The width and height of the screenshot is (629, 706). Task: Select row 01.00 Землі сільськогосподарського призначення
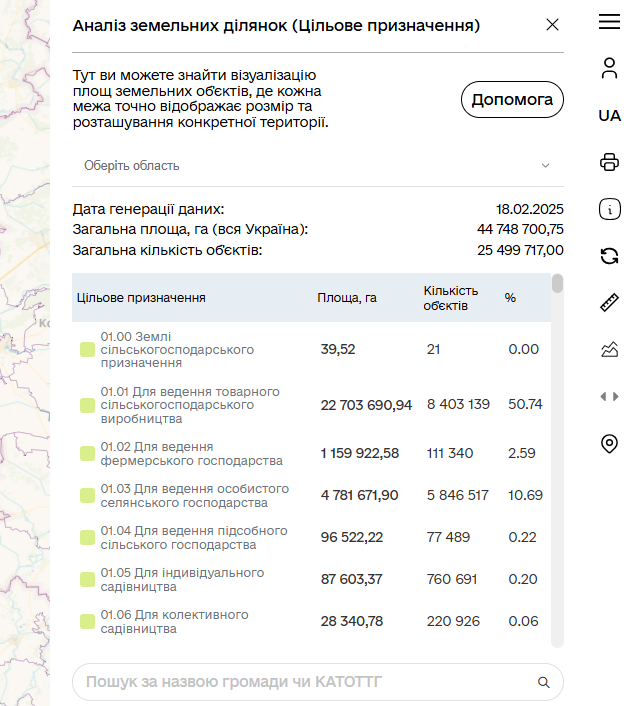point(311,349)
